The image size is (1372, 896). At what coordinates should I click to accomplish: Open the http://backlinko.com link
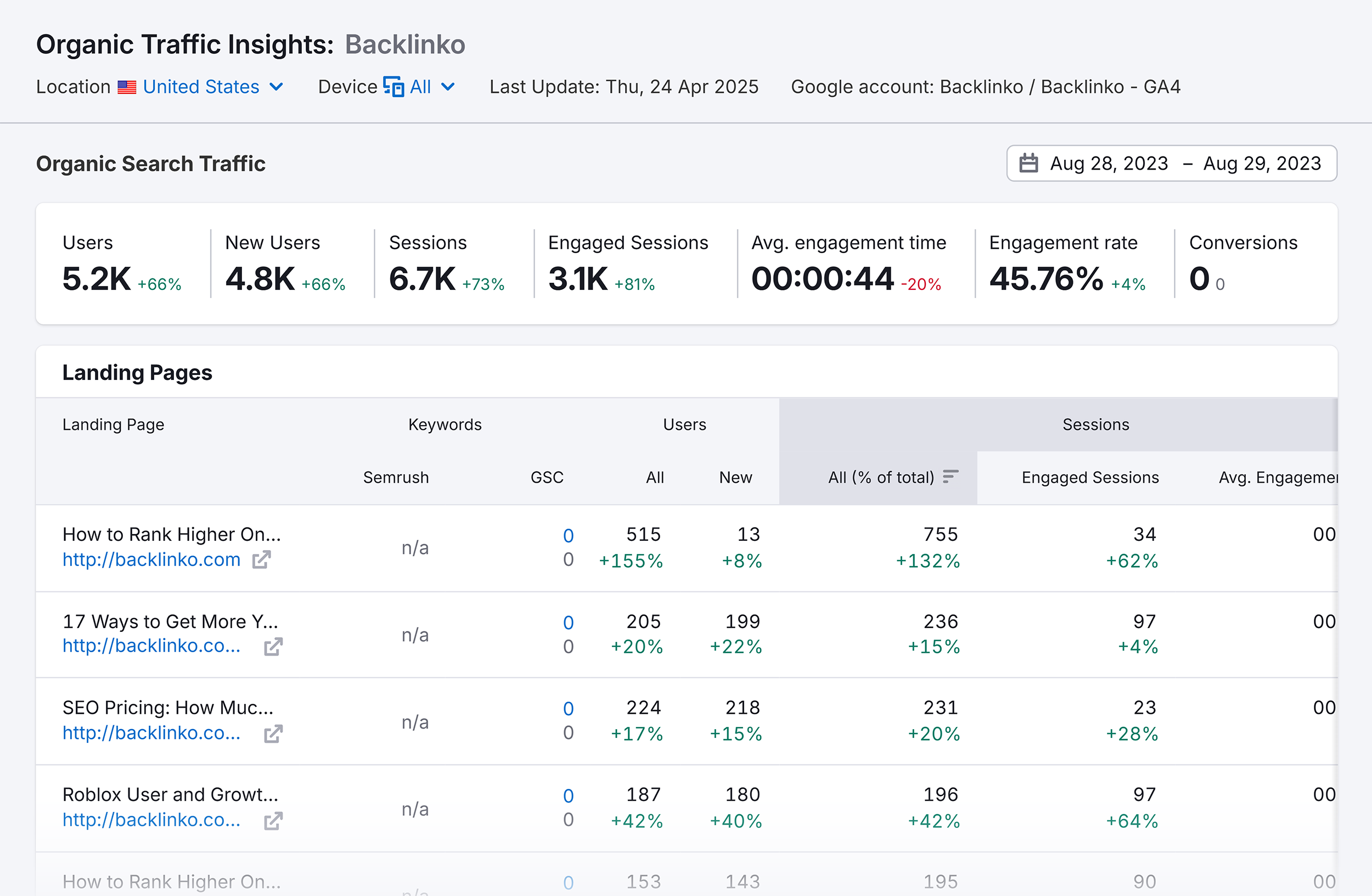(x=151, y=559)
